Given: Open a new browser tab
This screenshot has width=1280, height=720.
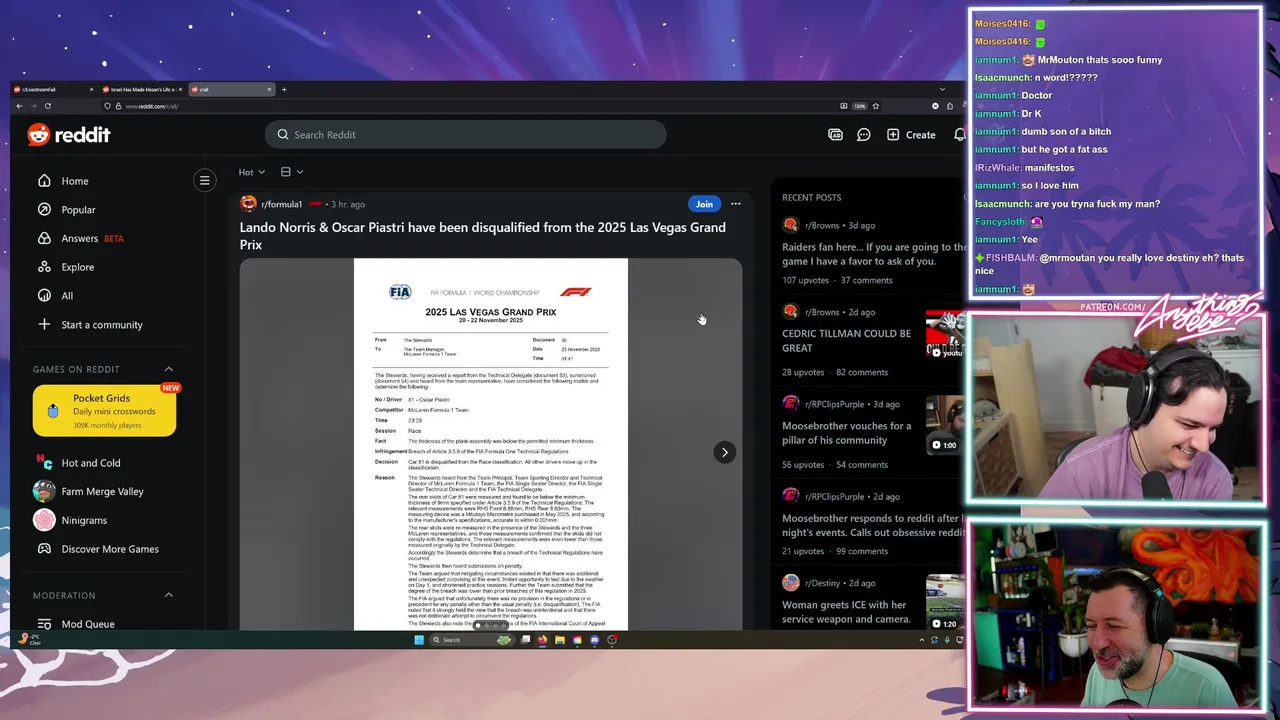Looking at the screenshot, I should (284, 89).
